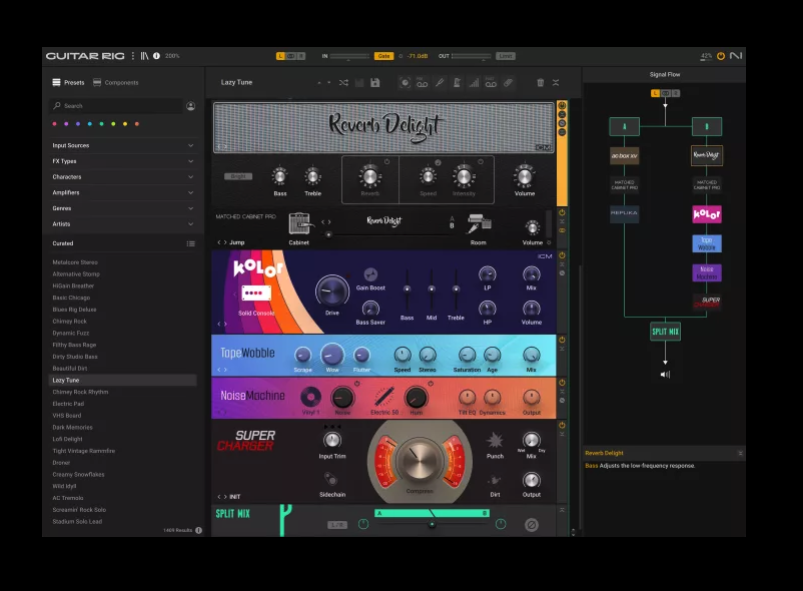This screenshot has height=591, width=803.
Task: Expand the FX Types category
Action: pyautogui.click(x=123, y=161)
